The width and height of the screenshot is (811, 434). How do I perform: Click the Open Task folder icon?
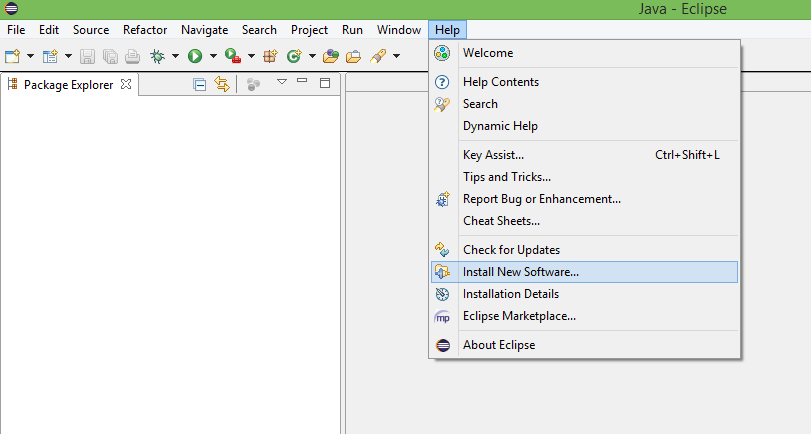click(x=353, y=56)
